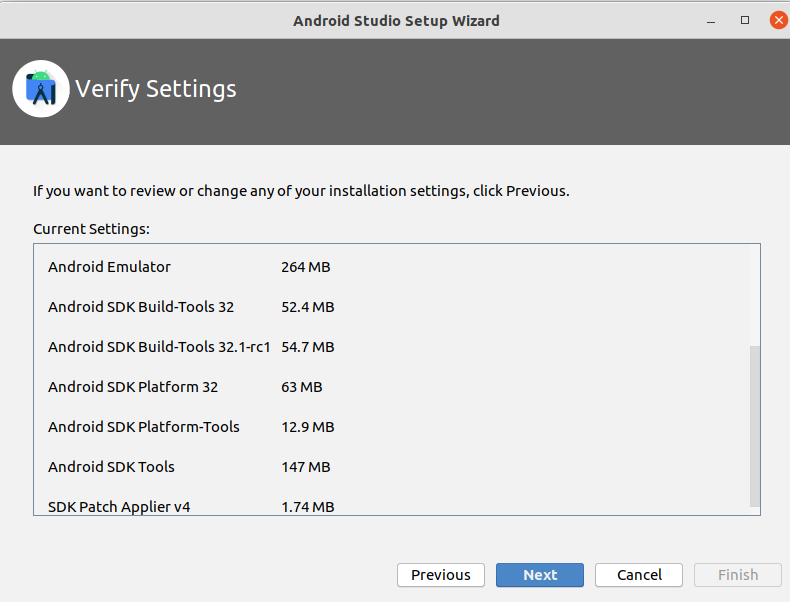Select Android SDK Build-Tools 32.1-rc1 entry

coord(159,347)
